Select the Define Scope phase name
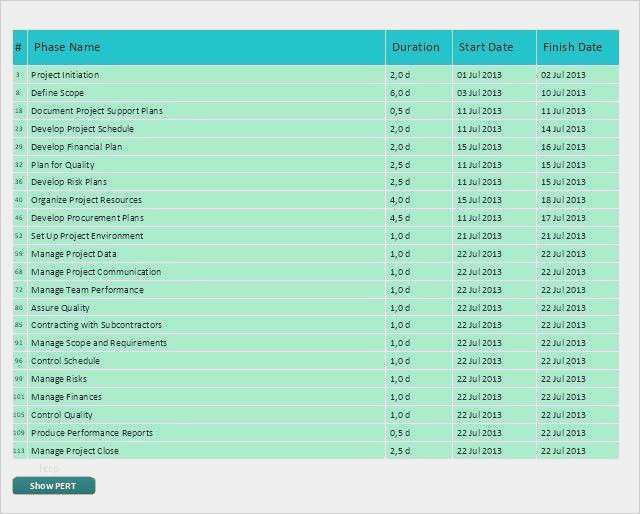Viewport: 640px width, 514px height. pyautogui.click(x=57, y=93)
